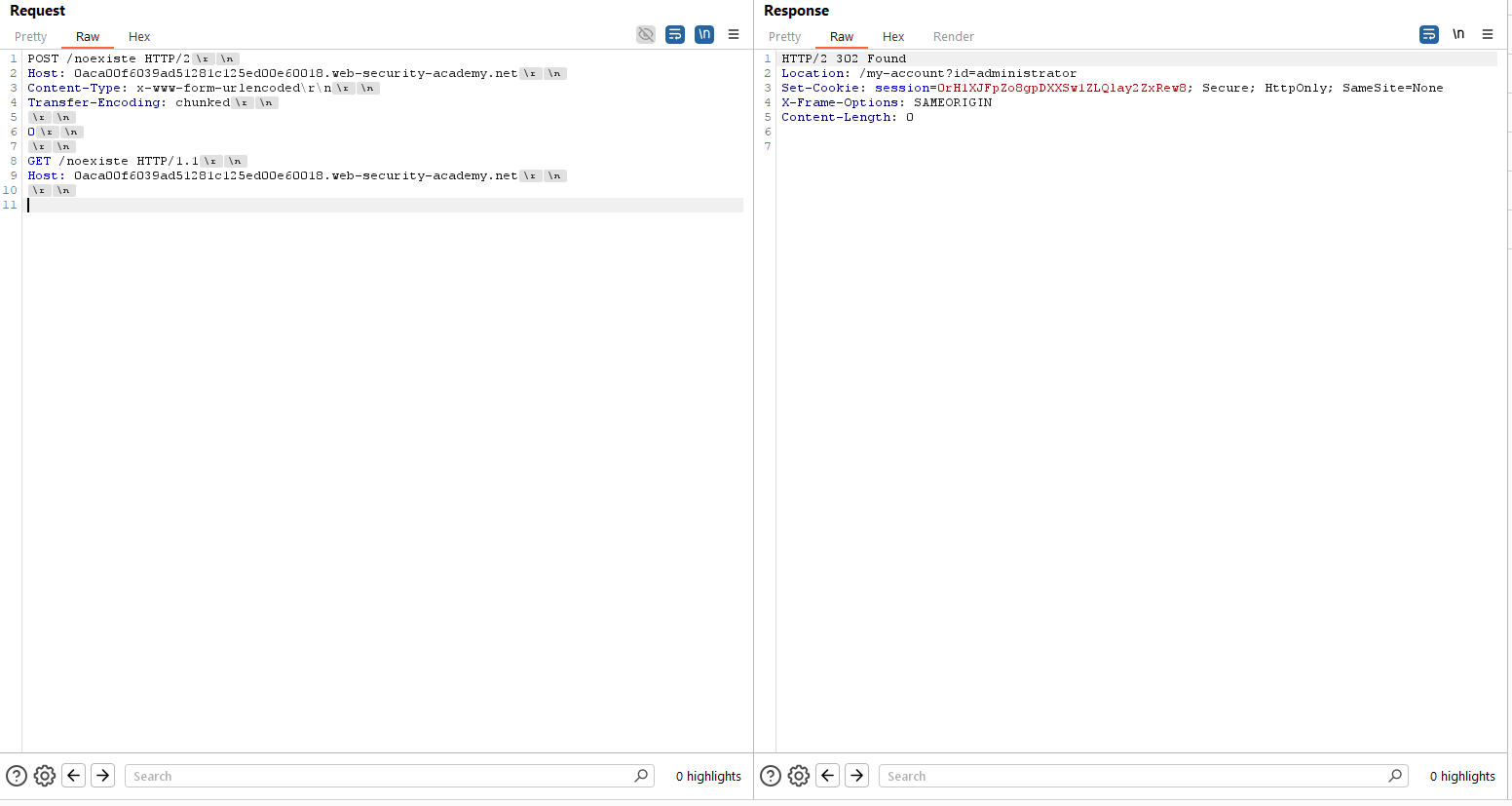Screen dimensions: 1512x806
Task: Click the Request search input field
Action: tap(380, 777)
